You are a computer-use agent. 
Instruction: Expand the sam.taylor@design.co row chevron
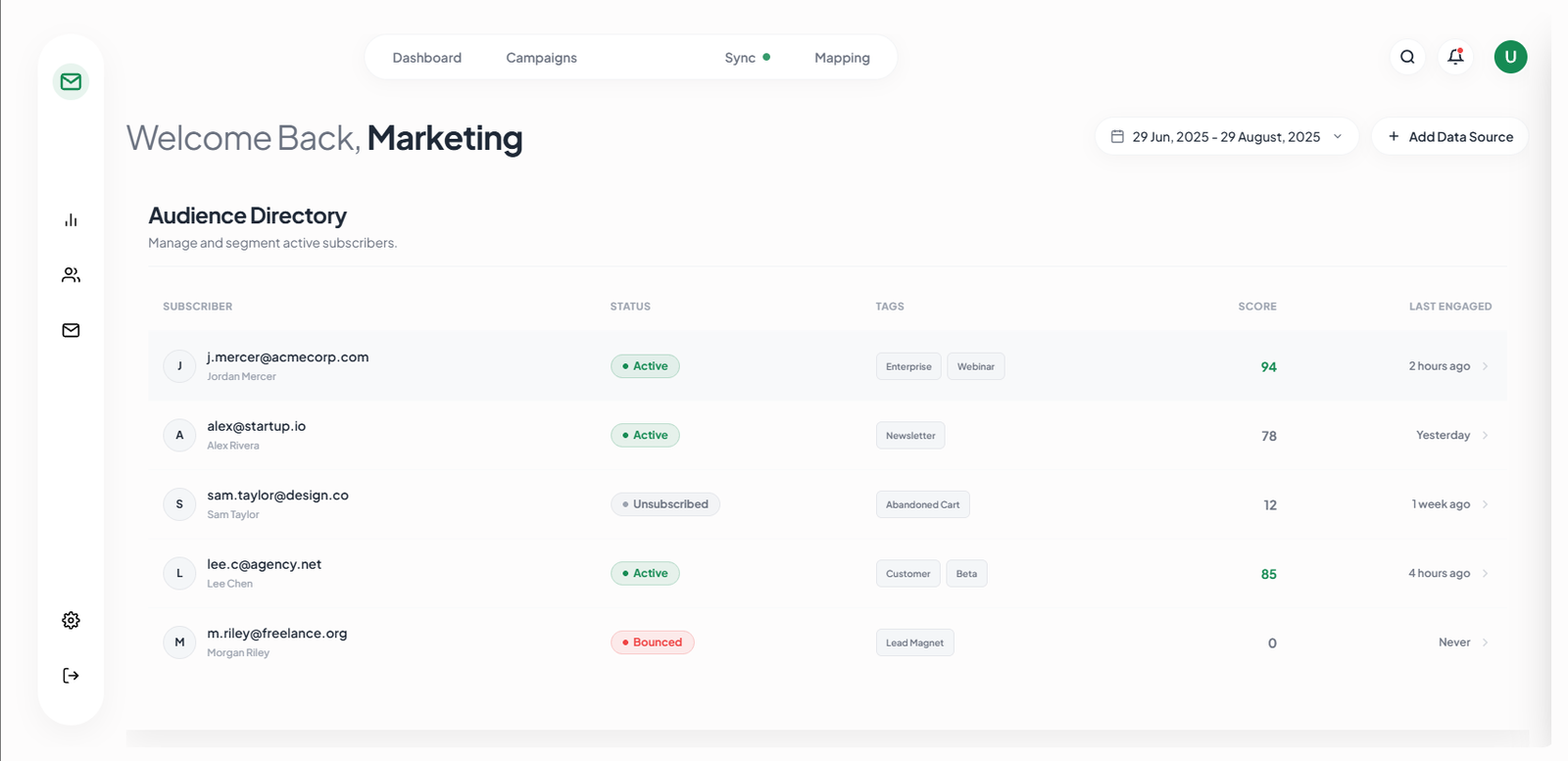pos(1486,504)
